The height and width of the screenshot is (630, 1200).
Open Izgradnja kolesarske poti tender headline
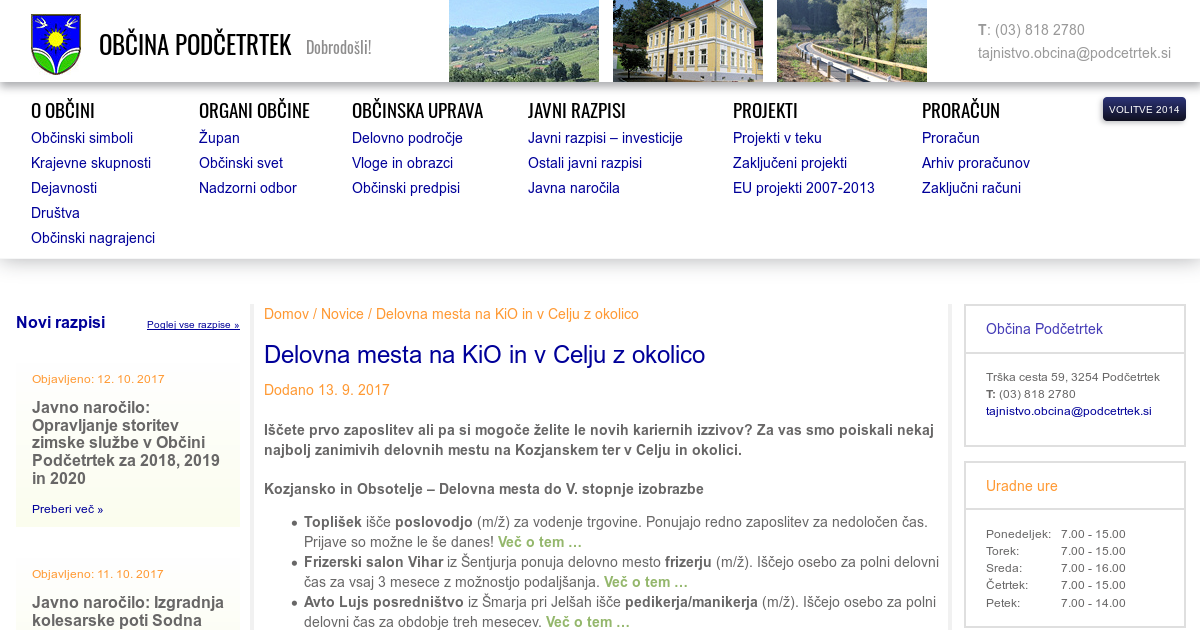click(x=128, y=611)
